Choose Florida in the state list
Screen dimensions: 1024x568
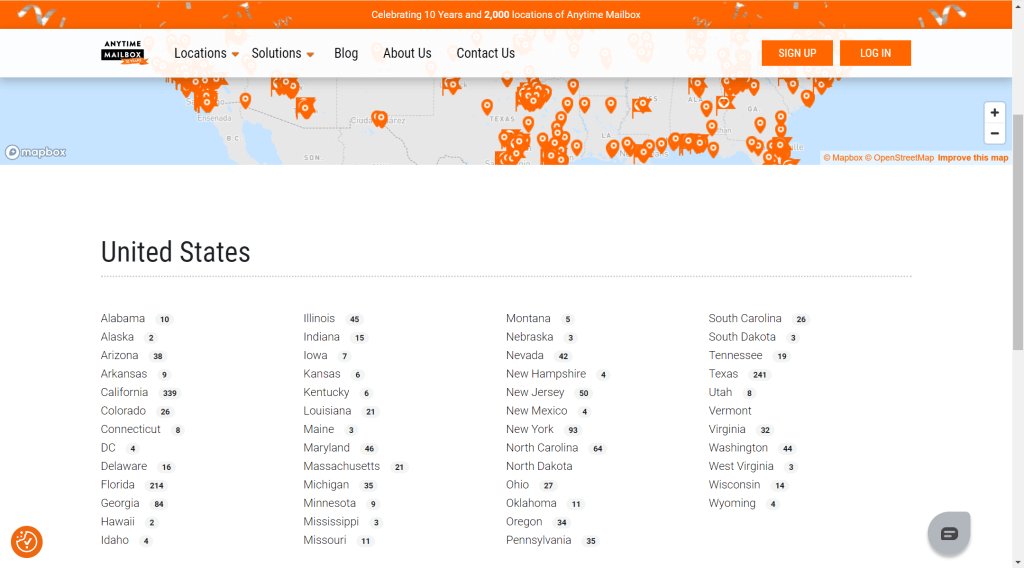tap(118, 485)
